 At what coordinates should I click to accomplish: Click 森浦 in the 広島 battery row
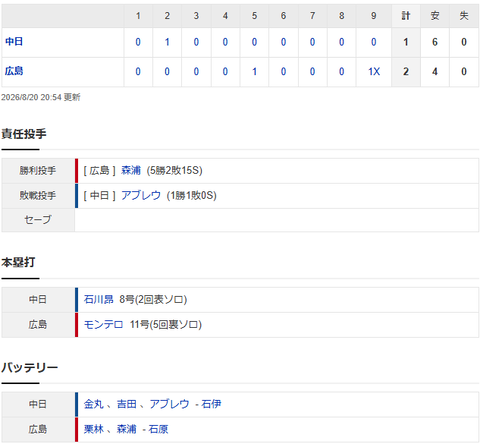click(127, 429)
